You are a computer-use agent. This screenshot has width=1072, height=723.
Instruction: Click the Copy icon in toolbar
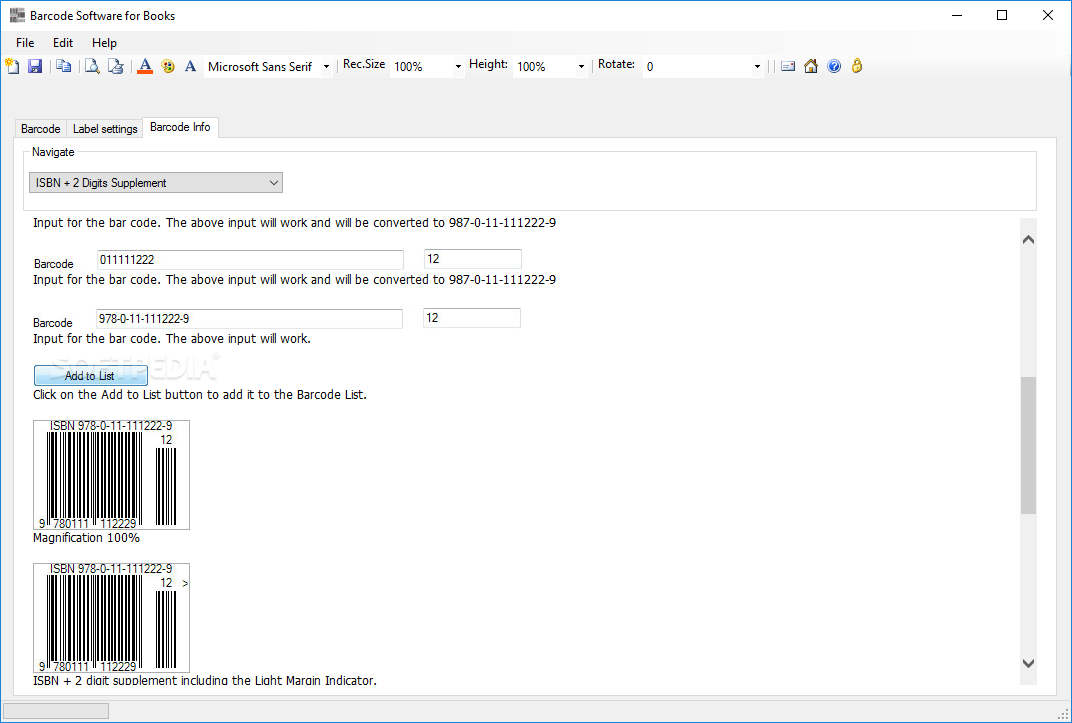pos(64,66)
